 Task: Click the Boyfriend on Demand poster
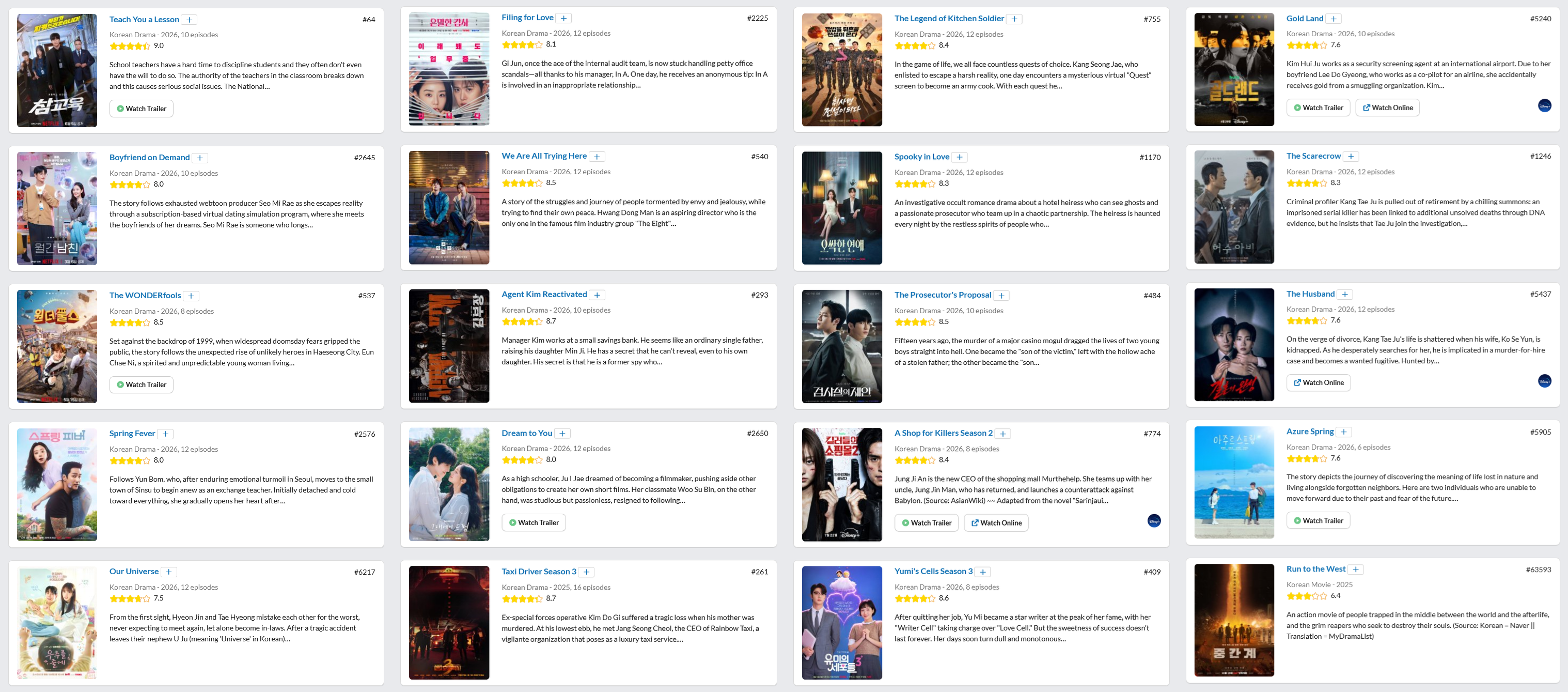pos(57,209)
